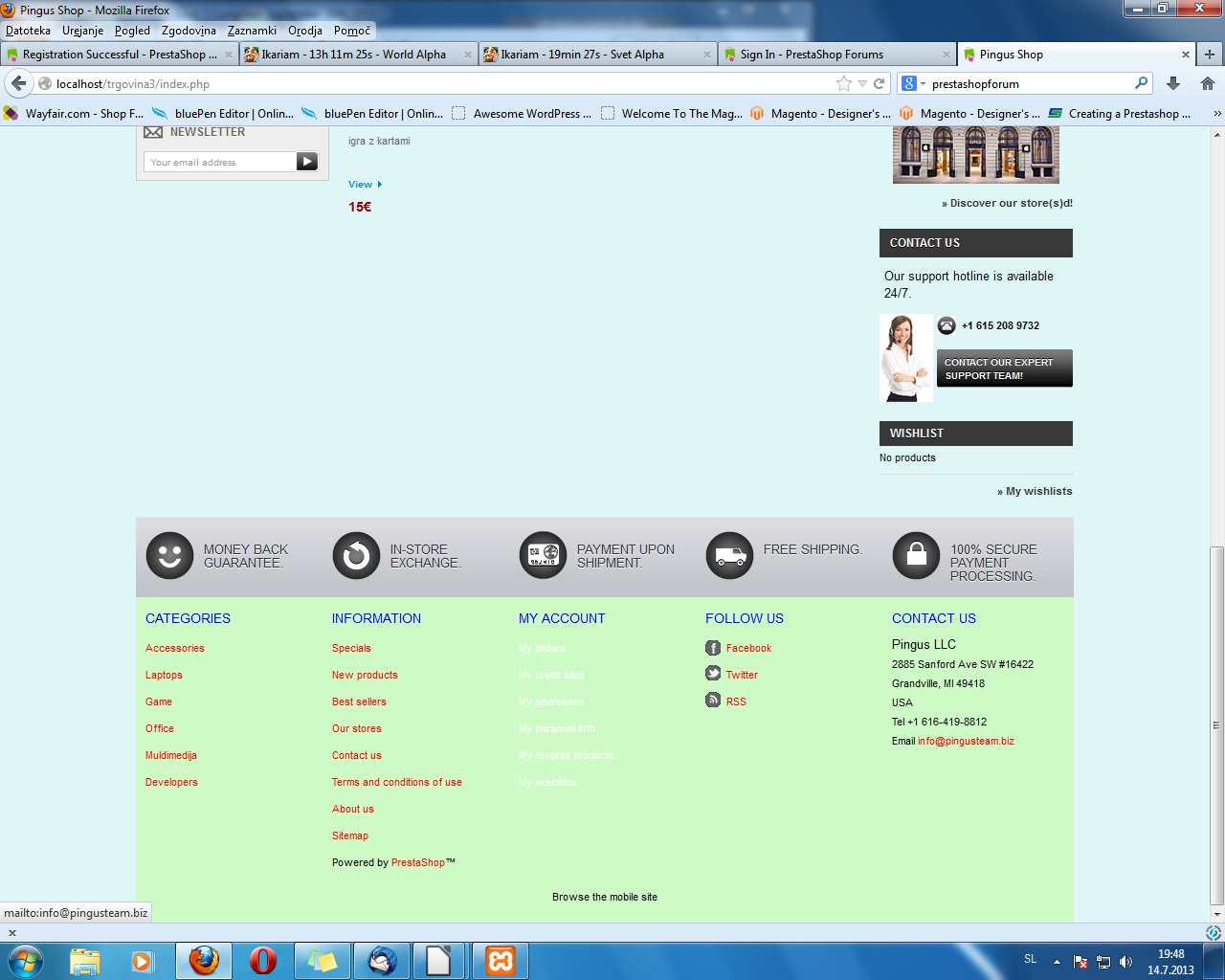The image size is (1225, 980).
Task: Open Laptops category footer link
Action: pyautogui.click(x=164, y=675)
